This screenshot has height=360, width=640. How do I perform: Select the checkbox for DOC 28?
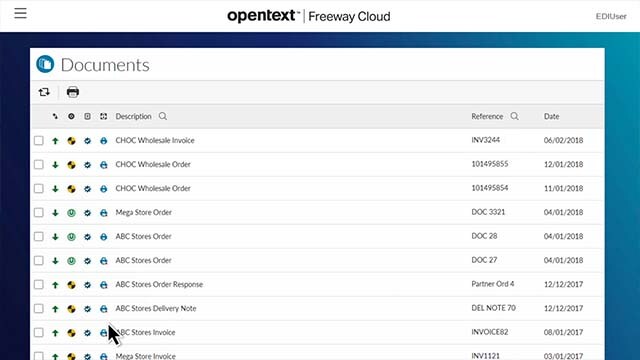tap(39, 237)
